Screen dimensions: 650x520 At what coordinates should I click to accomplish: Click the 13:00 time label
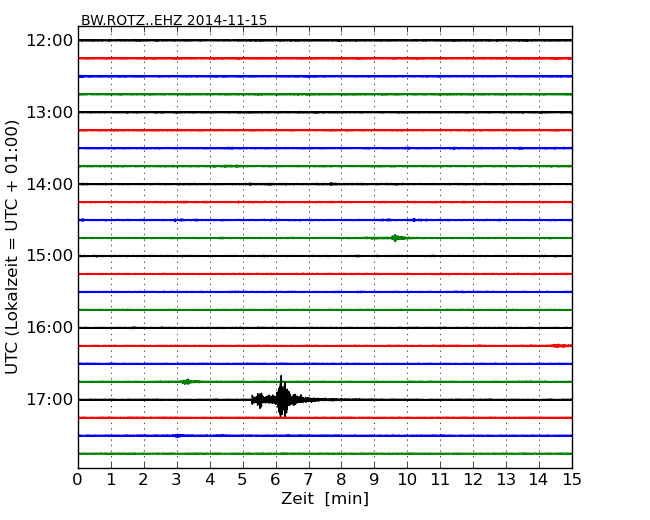(49, 112)
